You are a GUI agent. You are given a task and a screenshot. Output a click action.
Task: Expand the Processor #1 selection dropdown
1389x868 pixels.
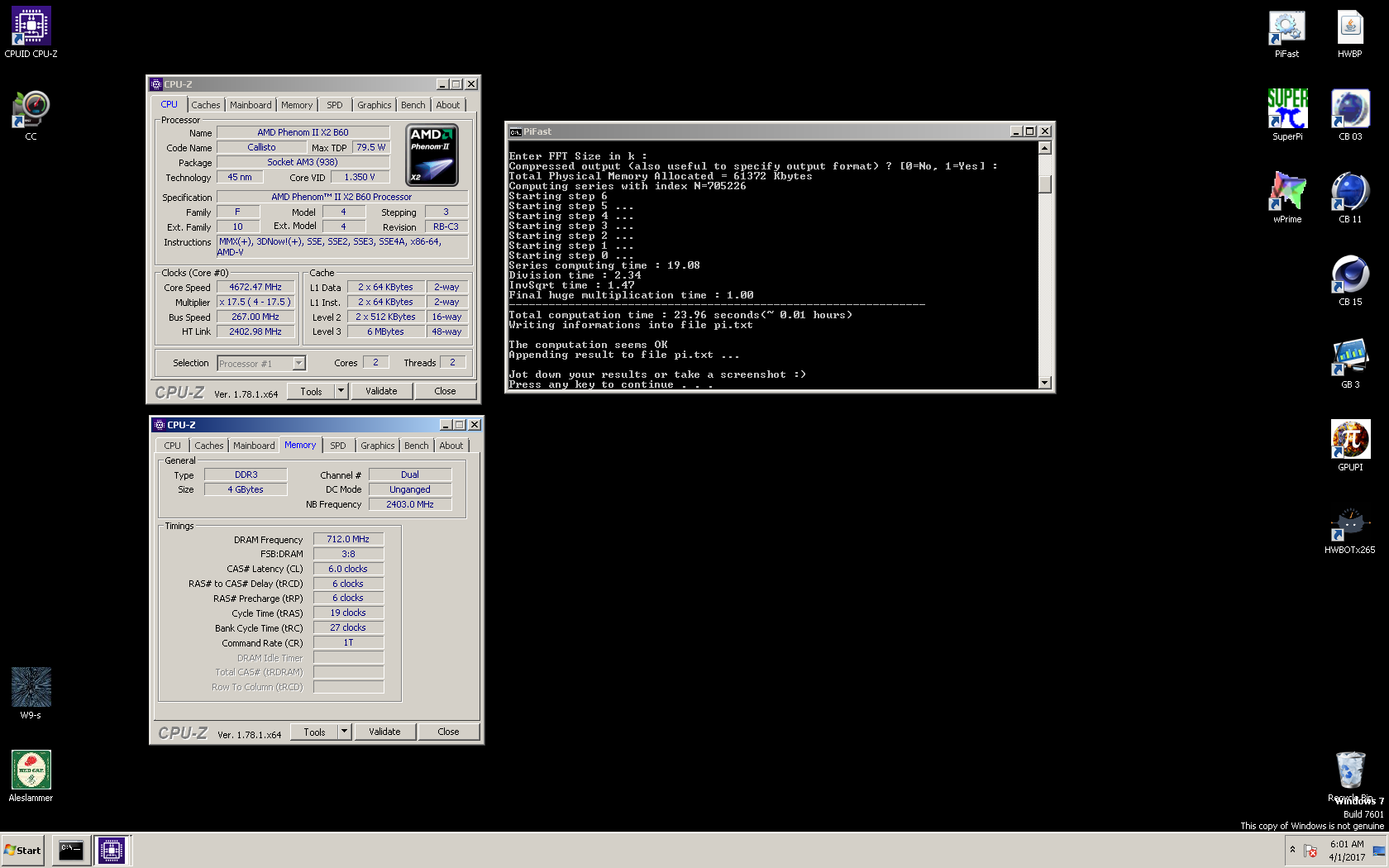(299, 363)
